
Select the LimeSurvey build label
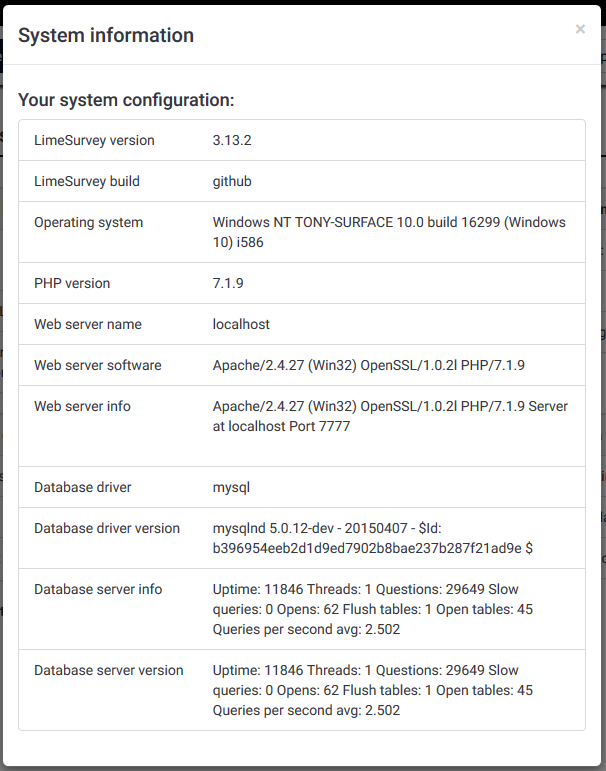87,182
